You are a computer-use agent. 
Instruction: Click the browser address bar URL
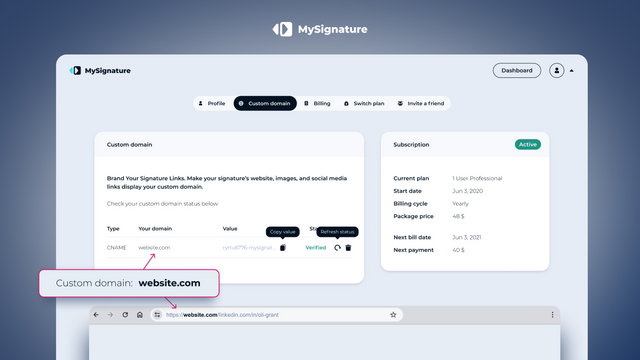(222, 315)
